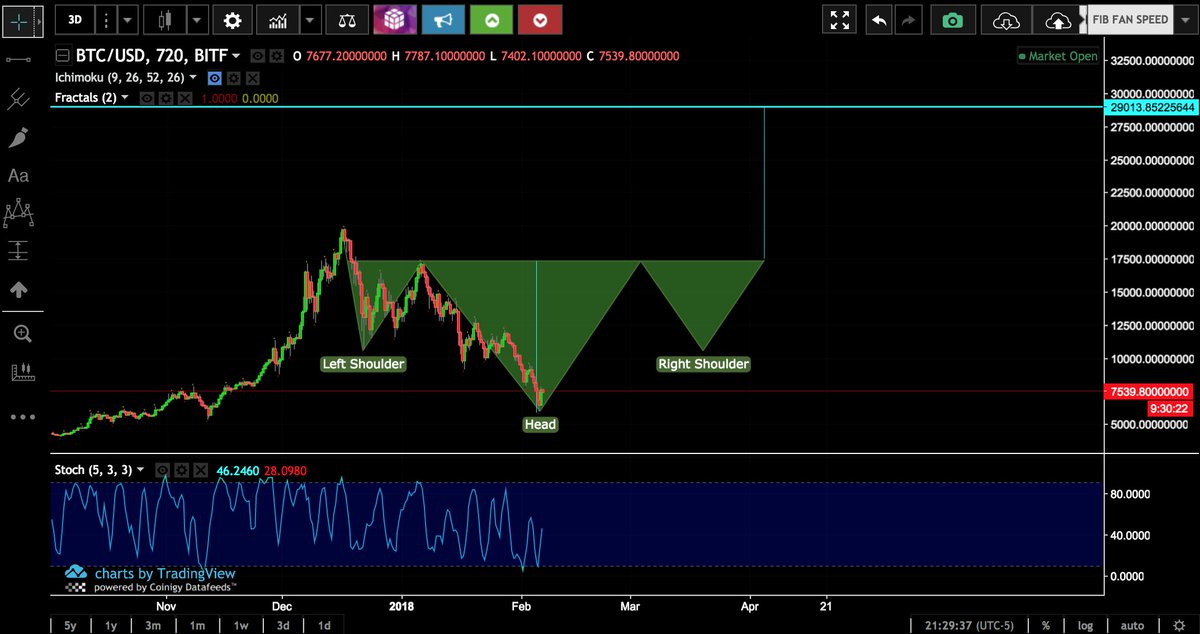1200x634 pixels.
Task: Toggle BTC/USD series visibility eye
Action: (257, 56)
